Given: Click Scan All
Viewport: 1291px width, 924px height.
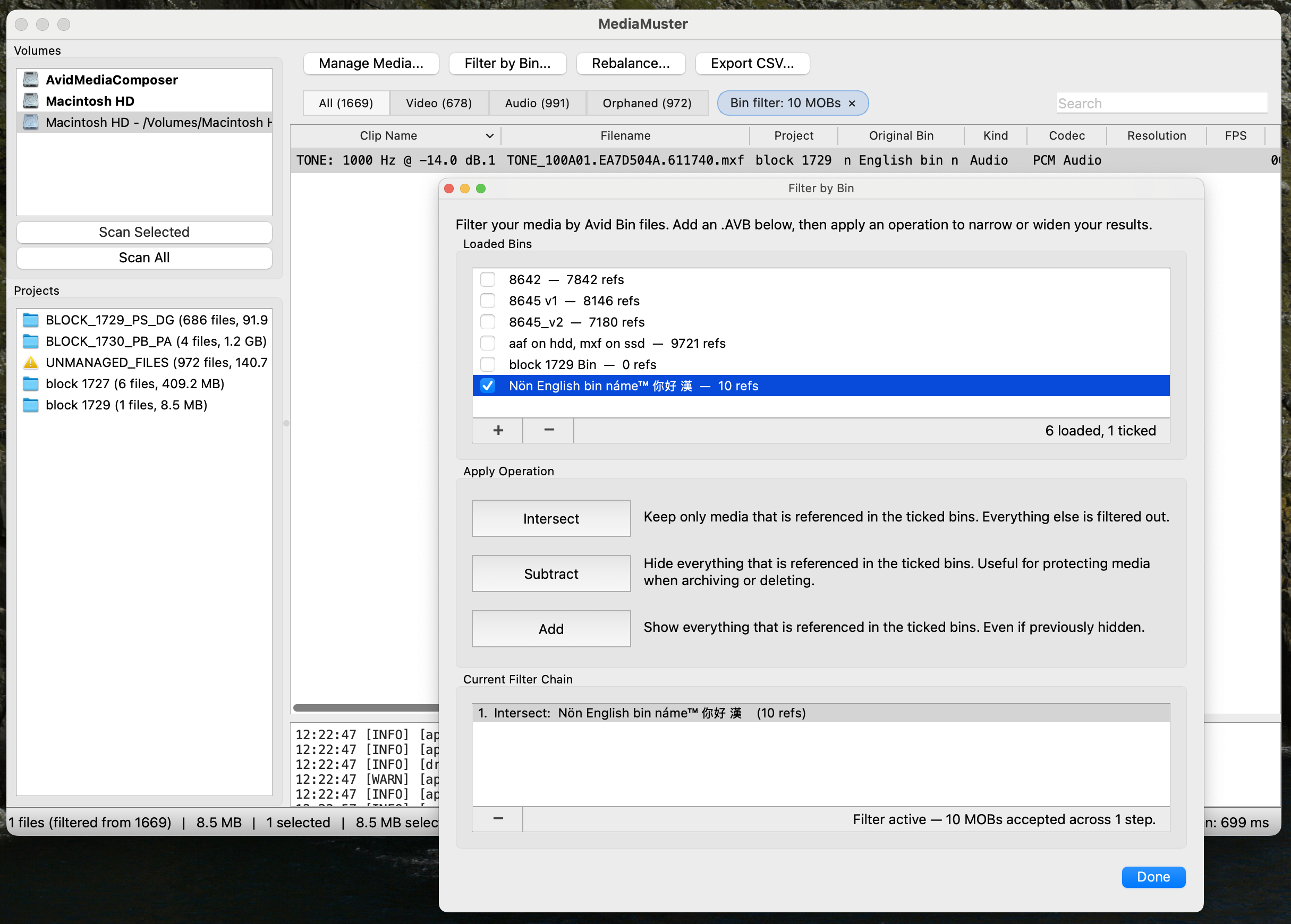Looking at the screenshot, I should pos(144,258).
